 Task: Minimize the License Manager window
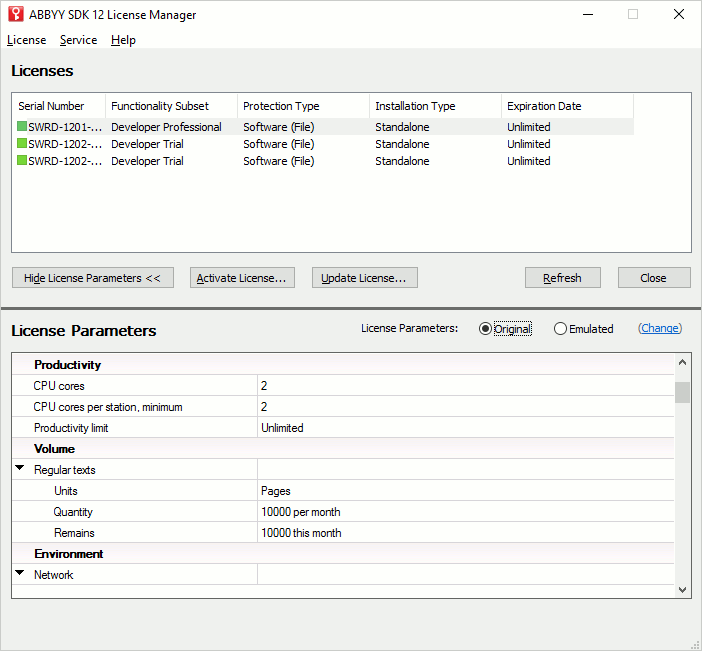point(588,14)
